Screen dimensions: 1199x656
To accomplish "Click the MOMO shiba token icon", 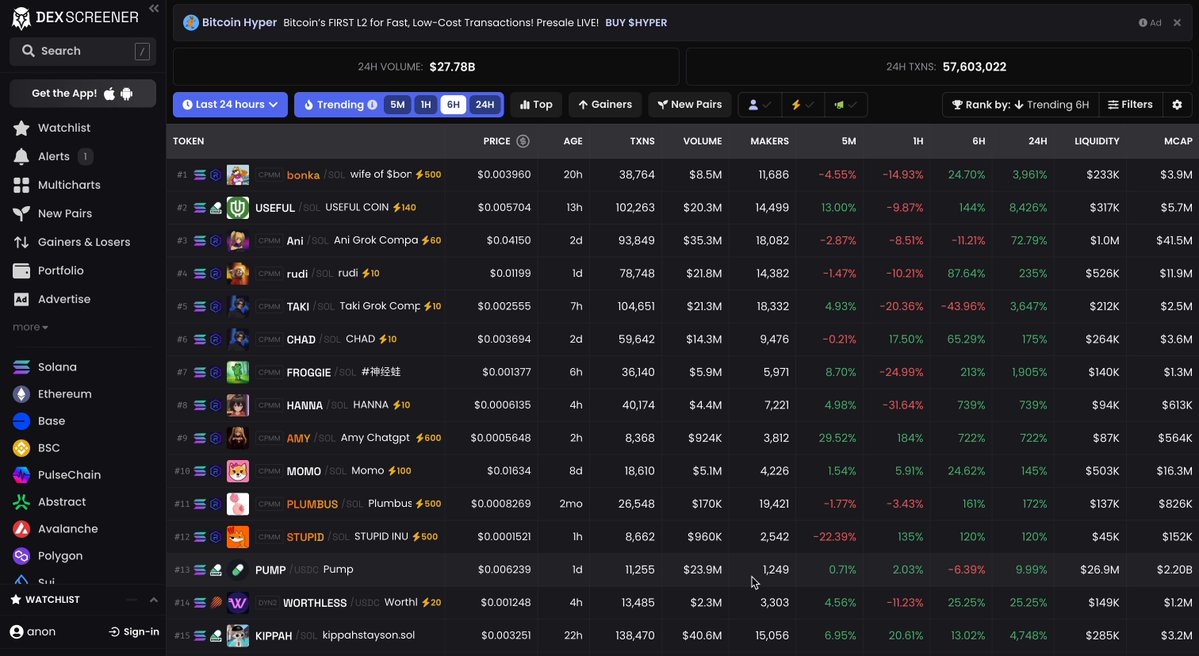I will pyautogui.click(x=238, y=471).
